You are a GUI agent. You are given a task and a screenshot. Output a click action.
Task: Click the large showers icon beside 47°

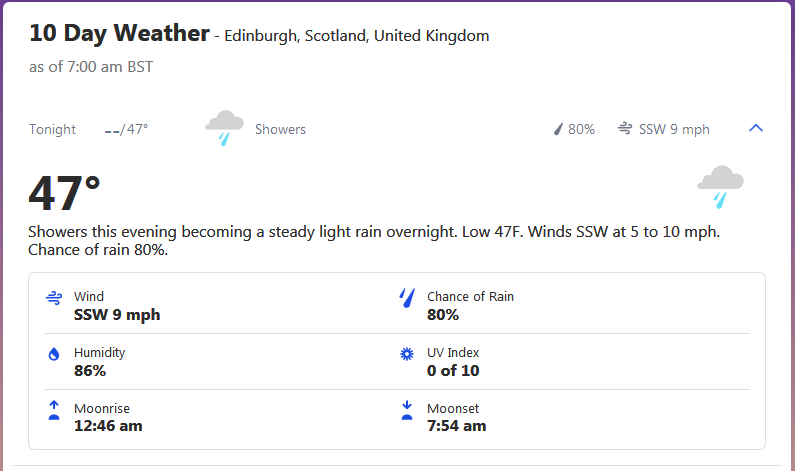tap(720, 186)
